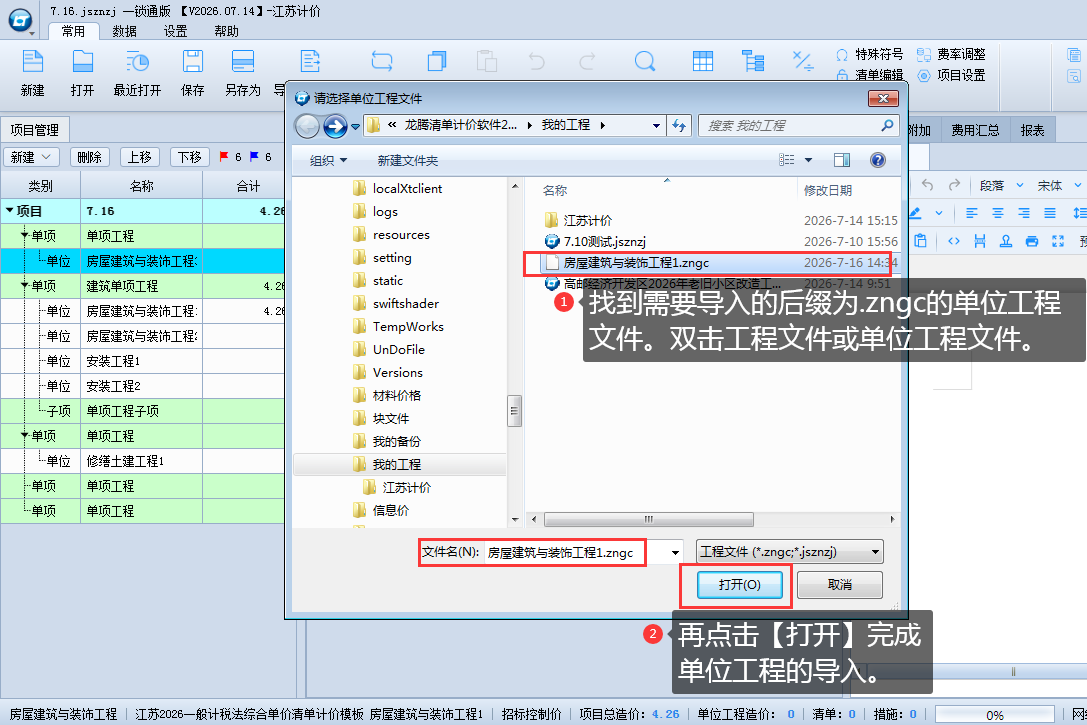Click the redo arrow in ribbon toolbar
The width and height of the screenshot is (1087, 725).
587,61
